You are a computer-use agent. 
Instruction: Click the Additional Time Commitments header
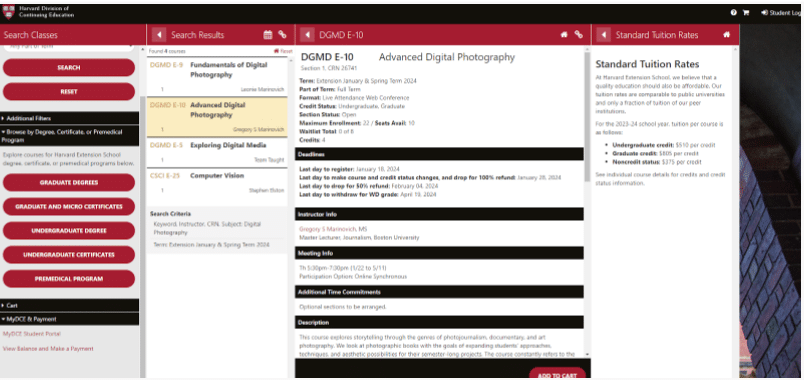tap(439, 292)
